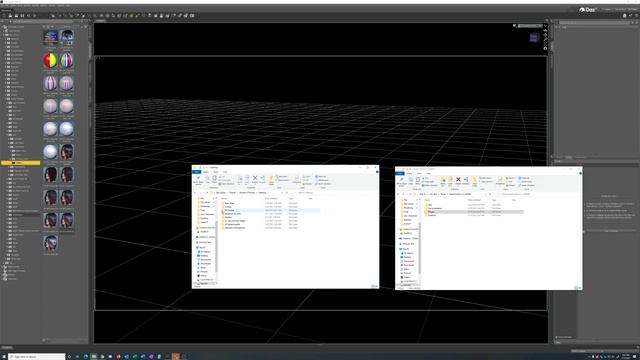Open Desktop in eight-folder explorer navigation pane
This screenshot has width=640, height=360.
click(x=203, y=256)
